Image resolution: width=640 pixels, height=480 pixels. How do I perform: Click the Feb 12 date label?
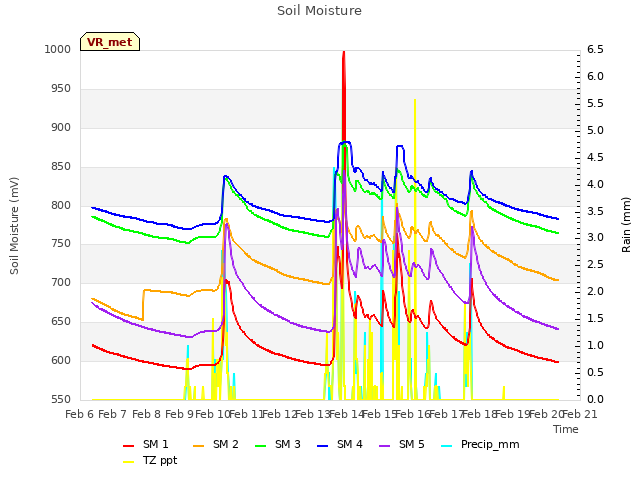click(x=279, y=415)
